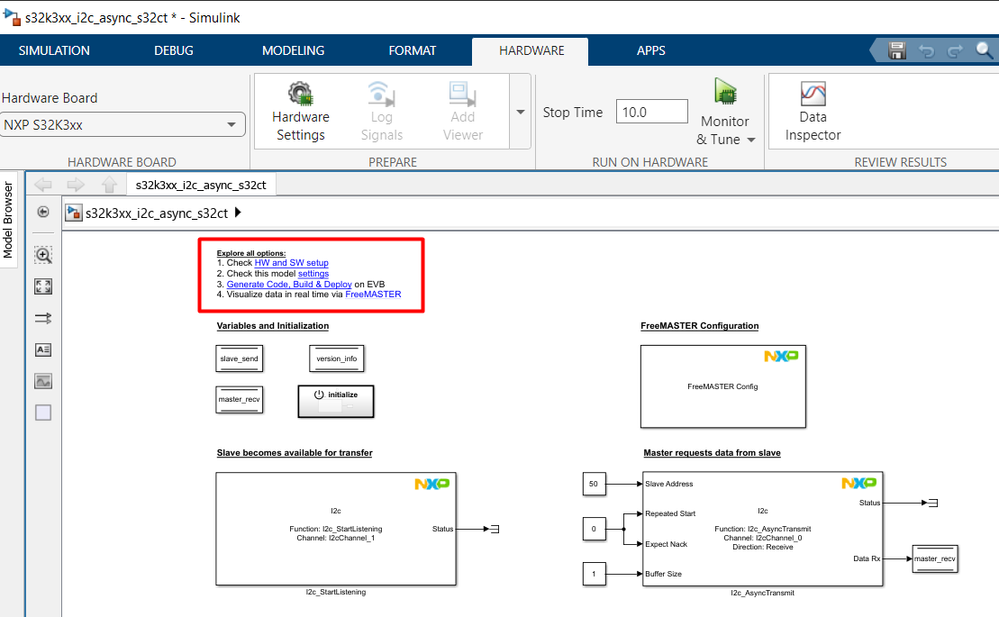Viewport: 999px width, 617px height.
Task: Switch to the MODELING tab
Action: click(x=293, y=50)
